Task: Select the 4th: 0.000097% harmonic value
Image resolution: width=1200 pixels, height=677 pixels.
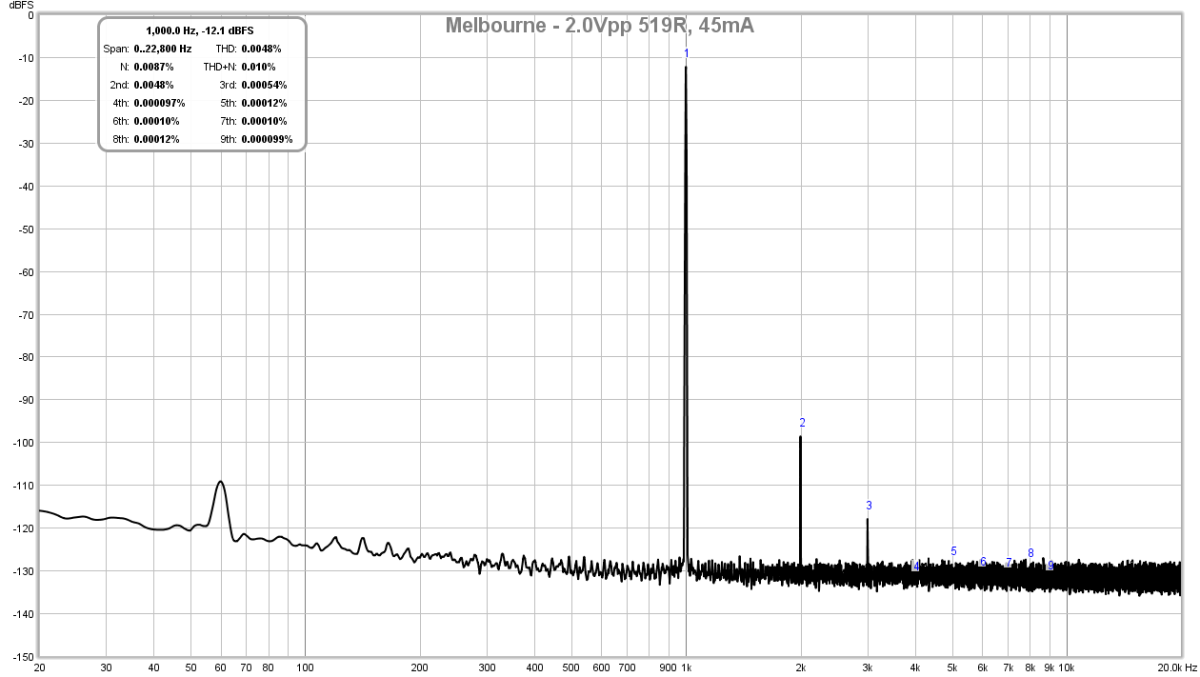Action: tap(159, 102)
